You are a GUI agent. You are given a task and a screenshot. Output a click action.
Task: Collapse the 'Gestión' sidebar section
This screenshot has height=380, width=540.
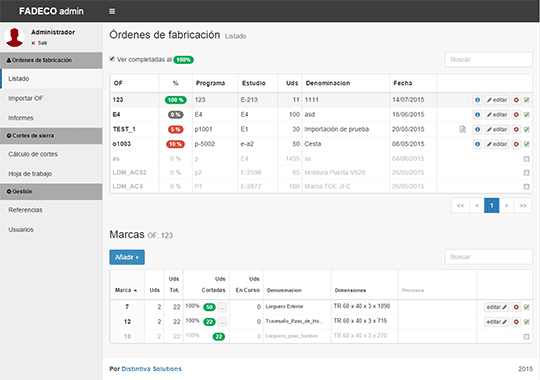click(51, 192)
